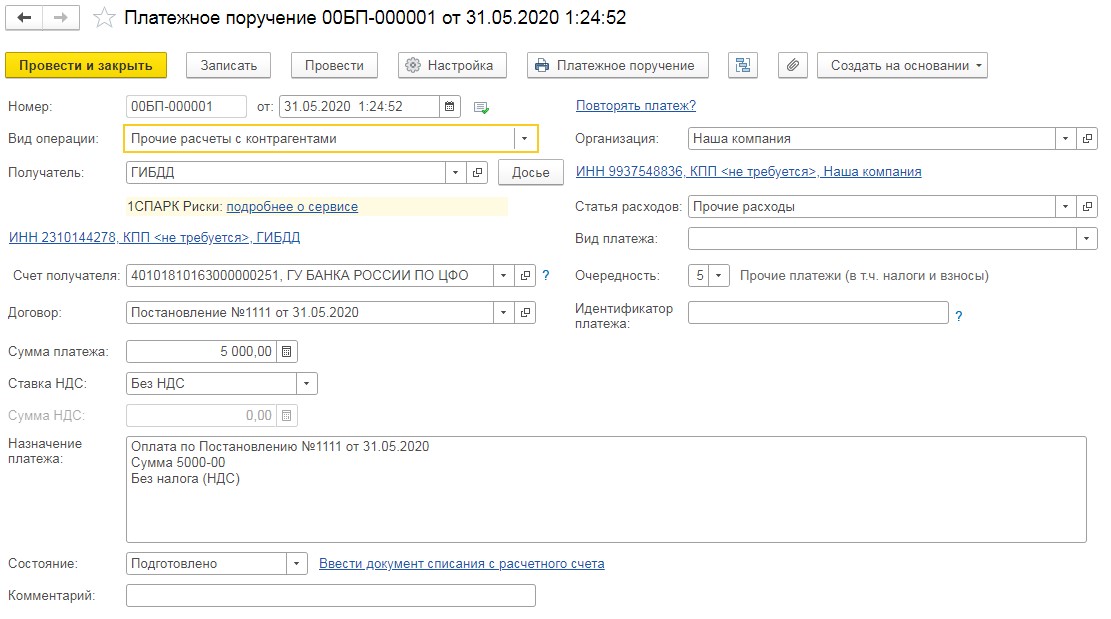Click the green document status icon by date

coord(481,107)
